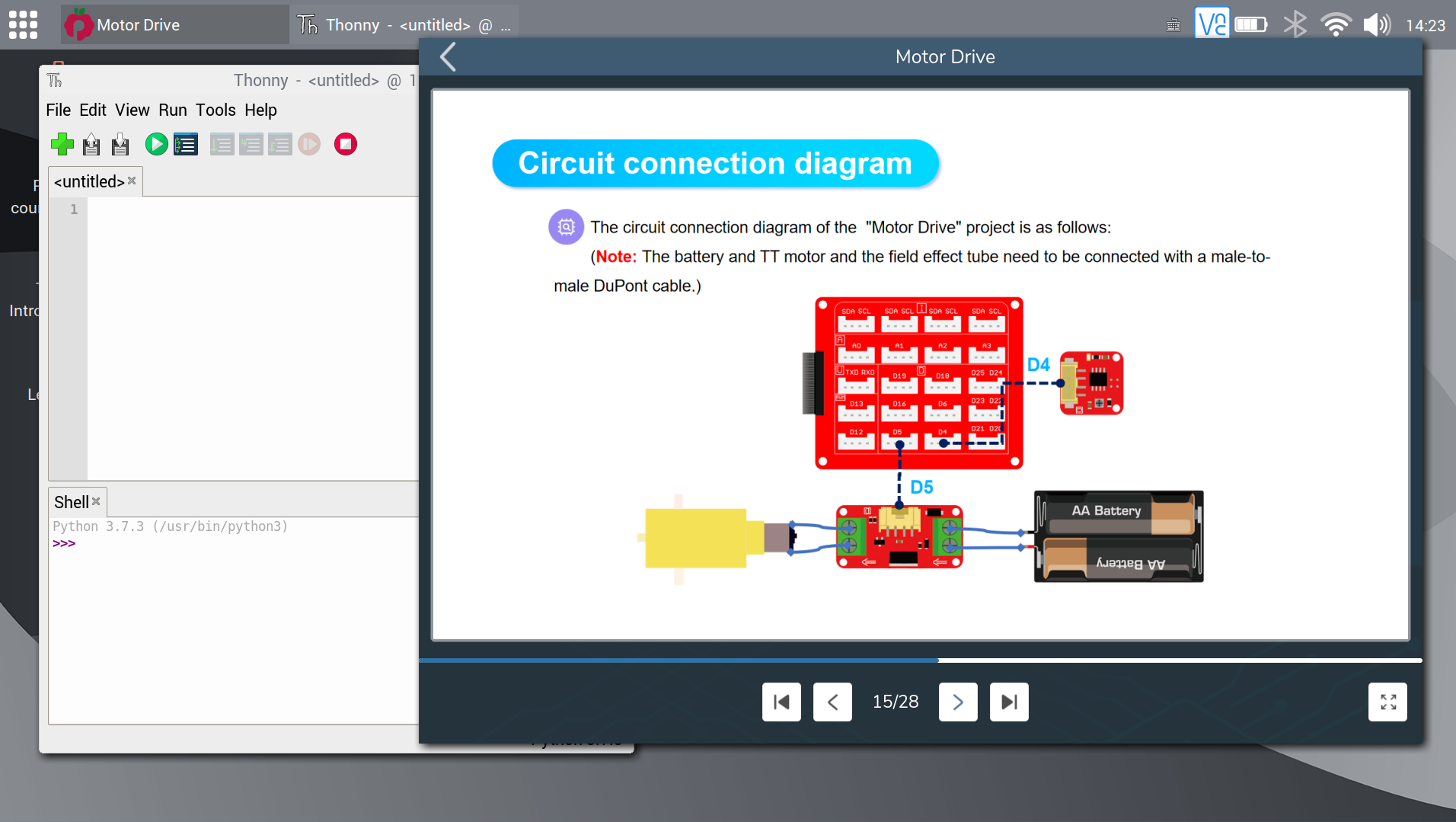Click into the code editor area

[253, 338]
